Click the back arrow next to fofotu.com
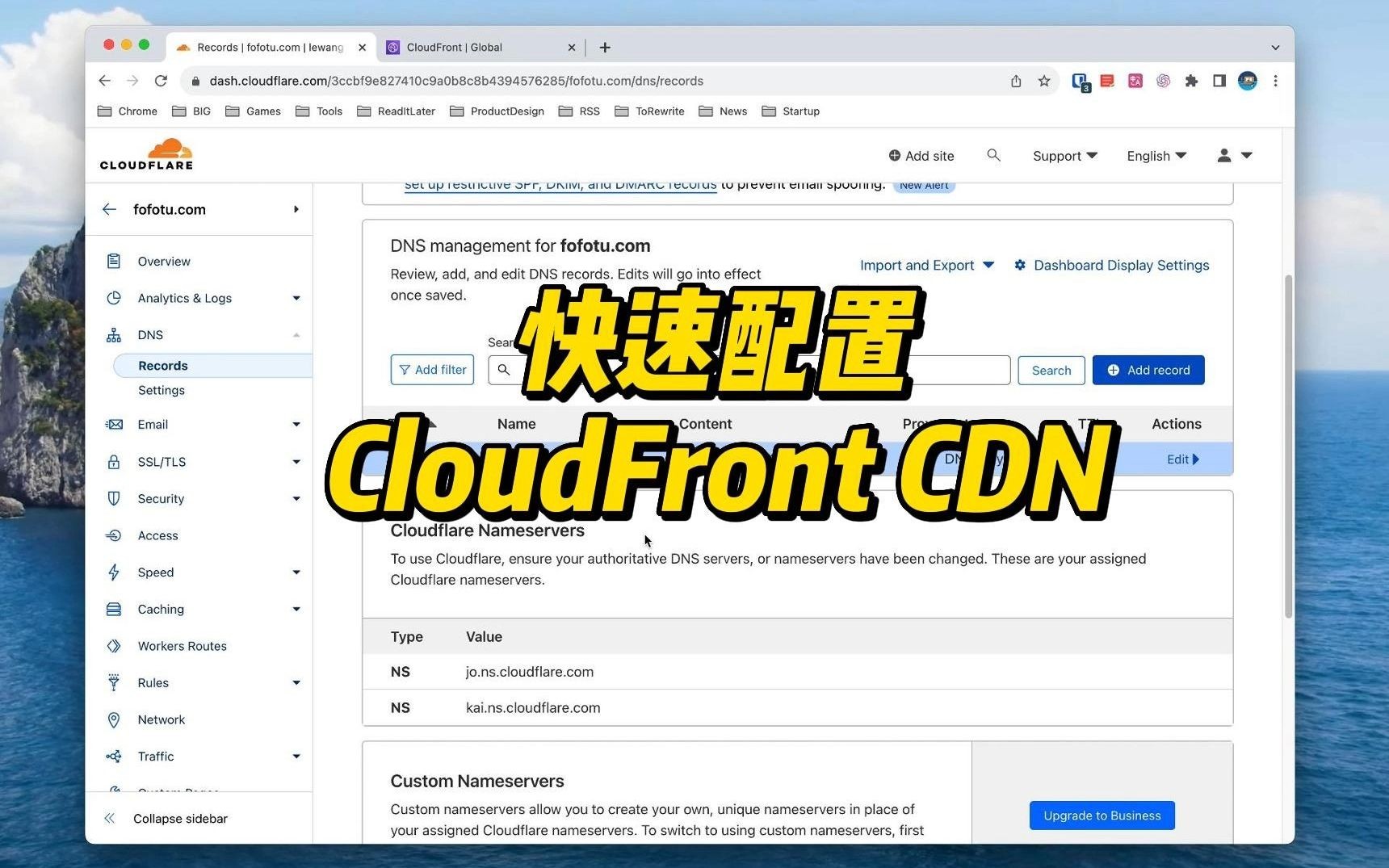The image size is (1389, 868). coord(110,209)
